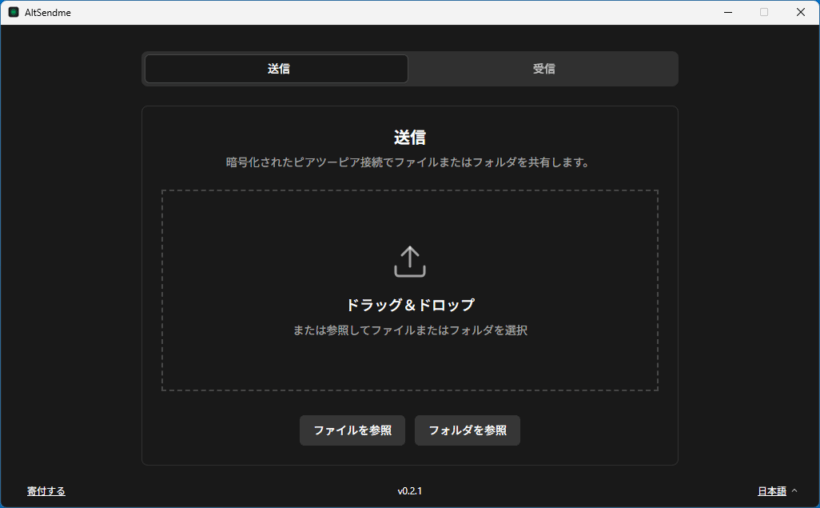
Task: Minimize the AltSendme window
Action: click(x=728, y=12)
